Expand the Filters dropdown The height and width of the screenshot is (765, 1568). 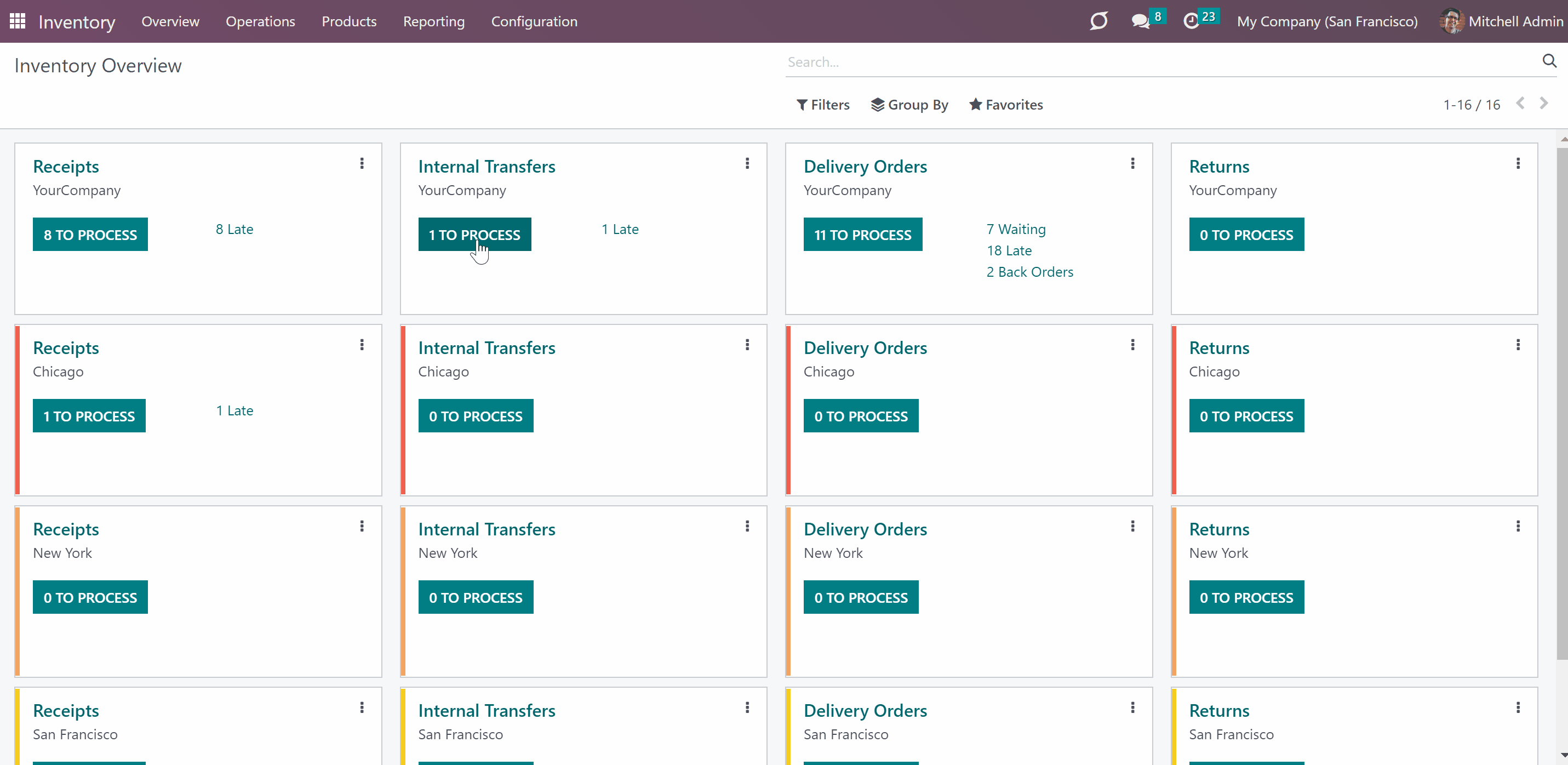(x=823, y=105)
